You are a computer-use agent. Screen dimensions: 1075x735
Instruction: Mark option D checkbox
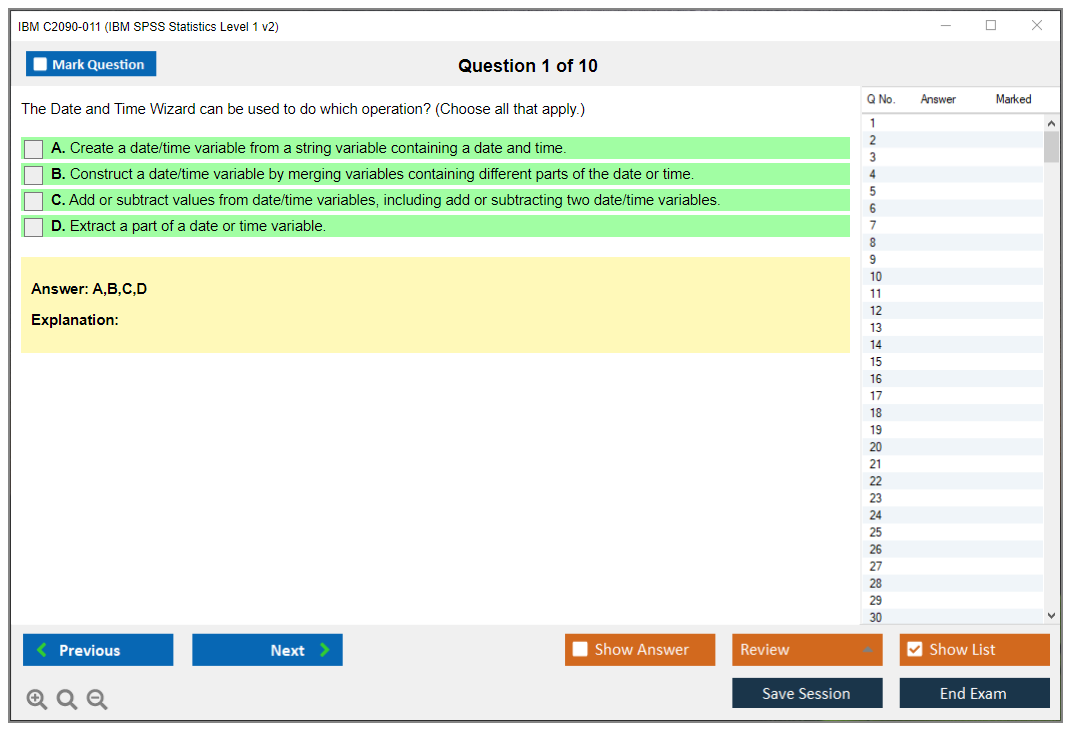[34, 227]
